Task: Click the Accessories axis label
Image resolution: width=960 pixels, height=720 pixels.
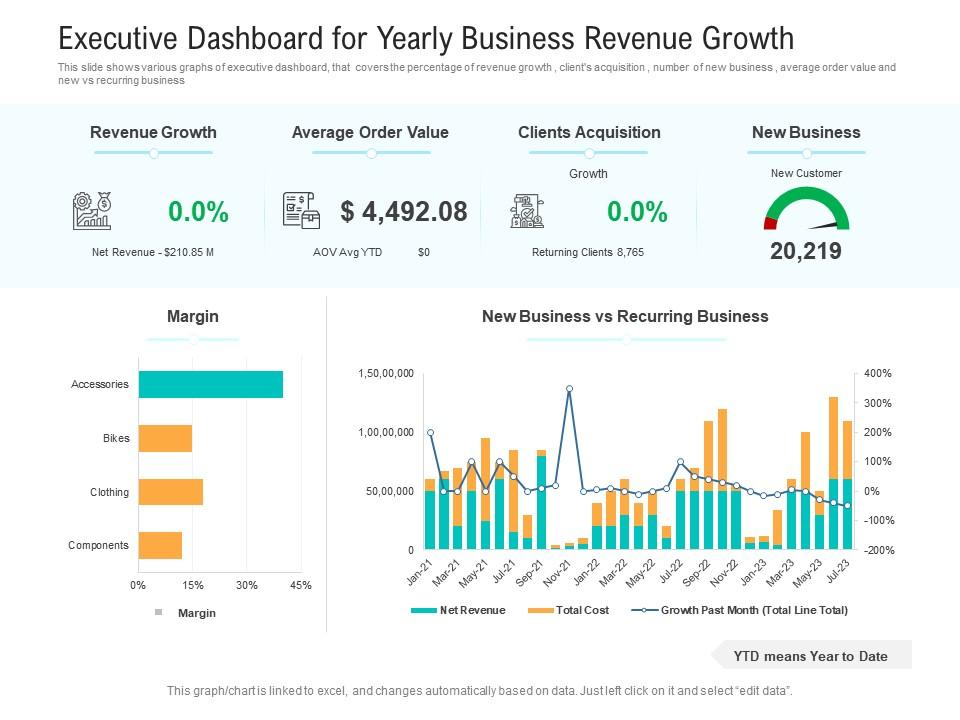Action: 100,384
